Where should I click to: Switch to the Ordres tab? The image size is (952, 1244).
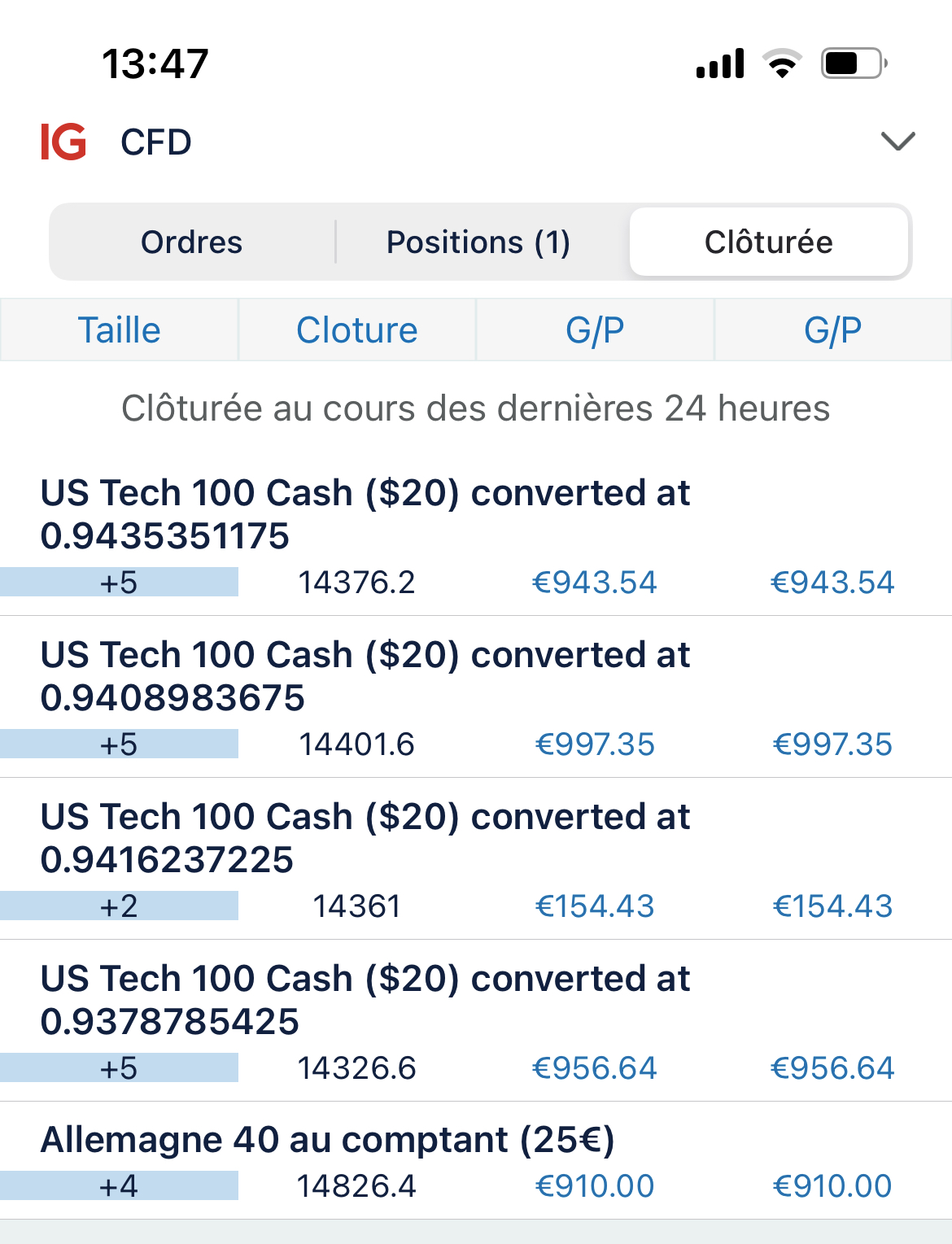[x=192, y=242]
